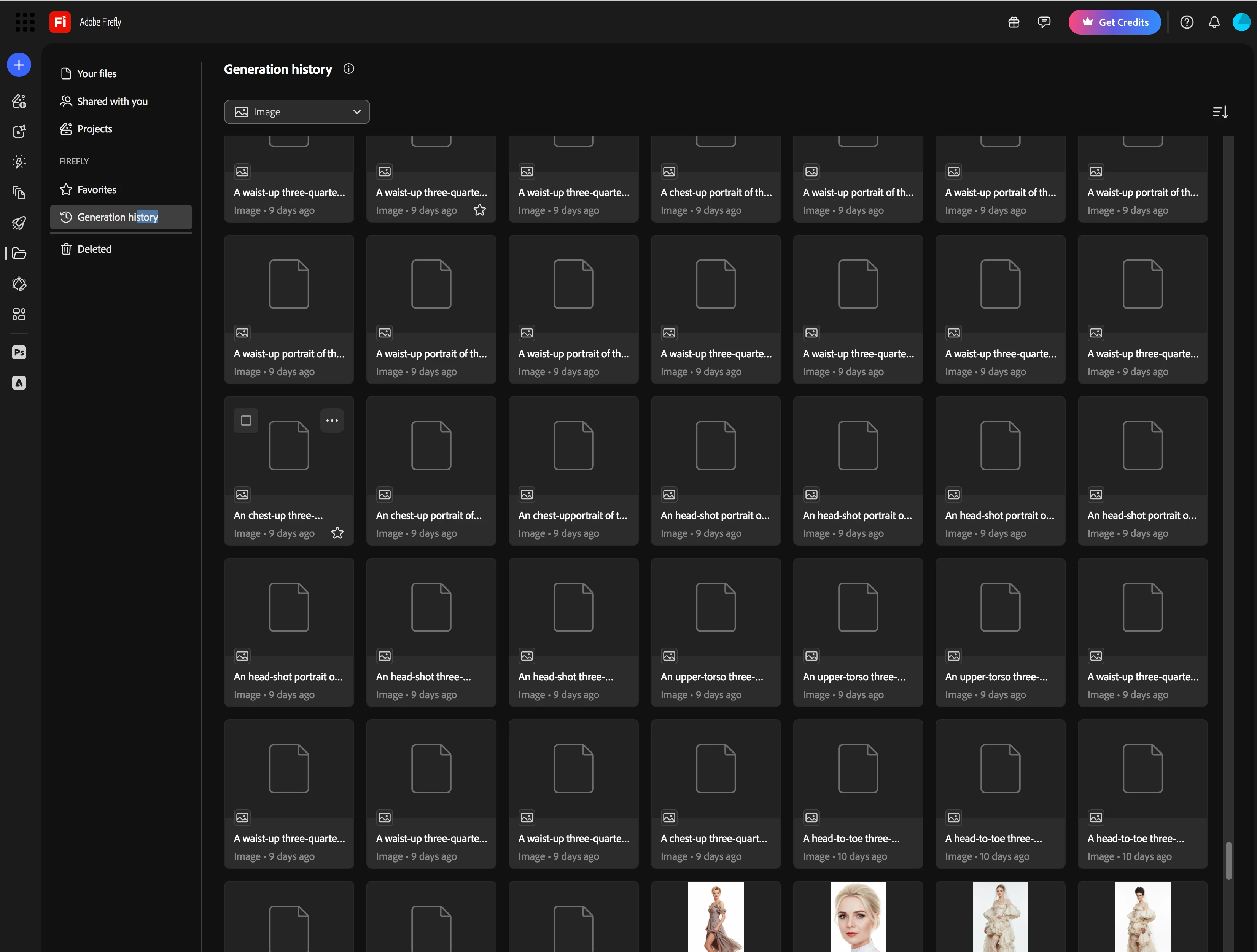Open Your files link

coord(97,73)
